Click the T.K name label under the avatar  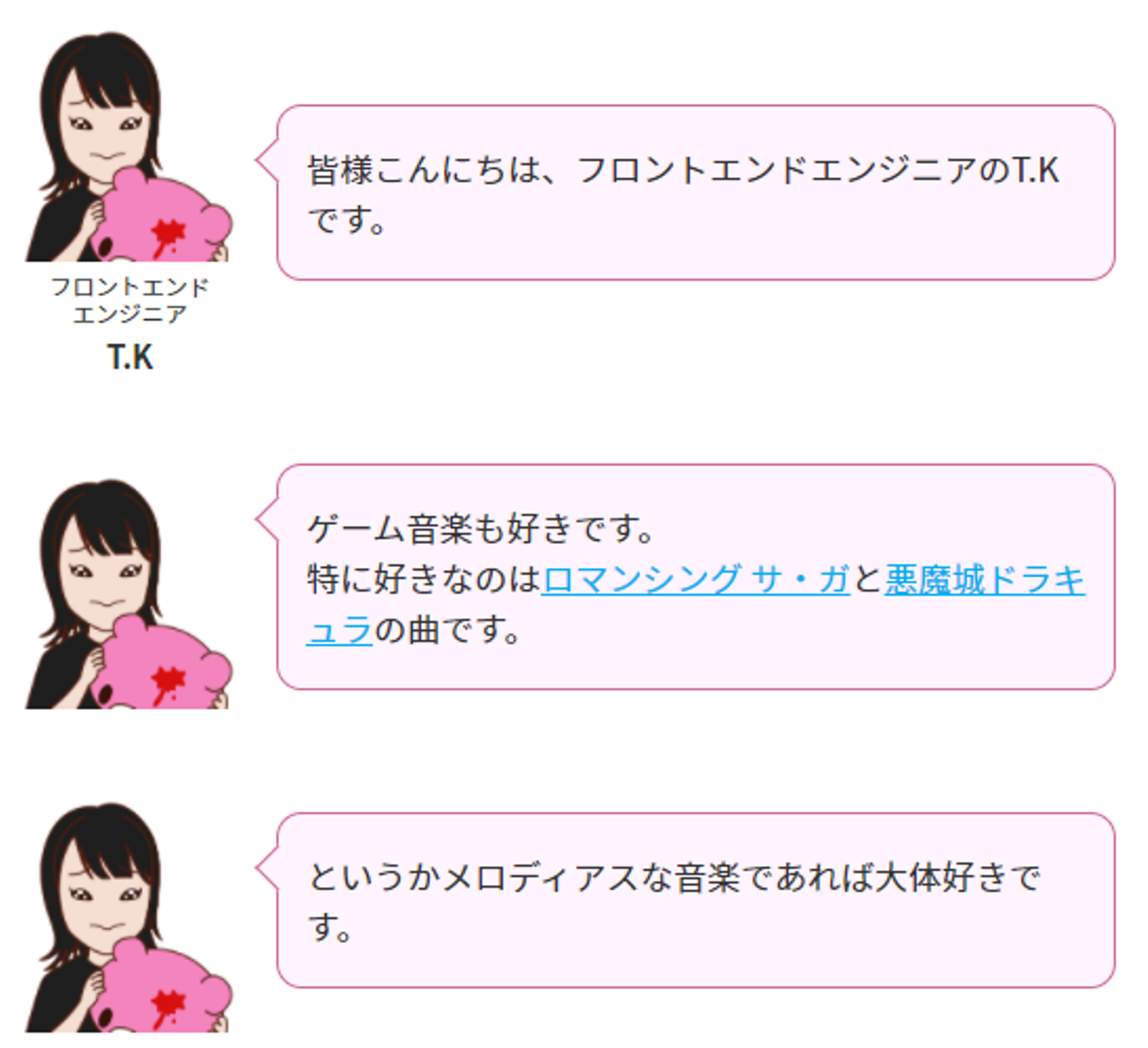tap(130, 357)
